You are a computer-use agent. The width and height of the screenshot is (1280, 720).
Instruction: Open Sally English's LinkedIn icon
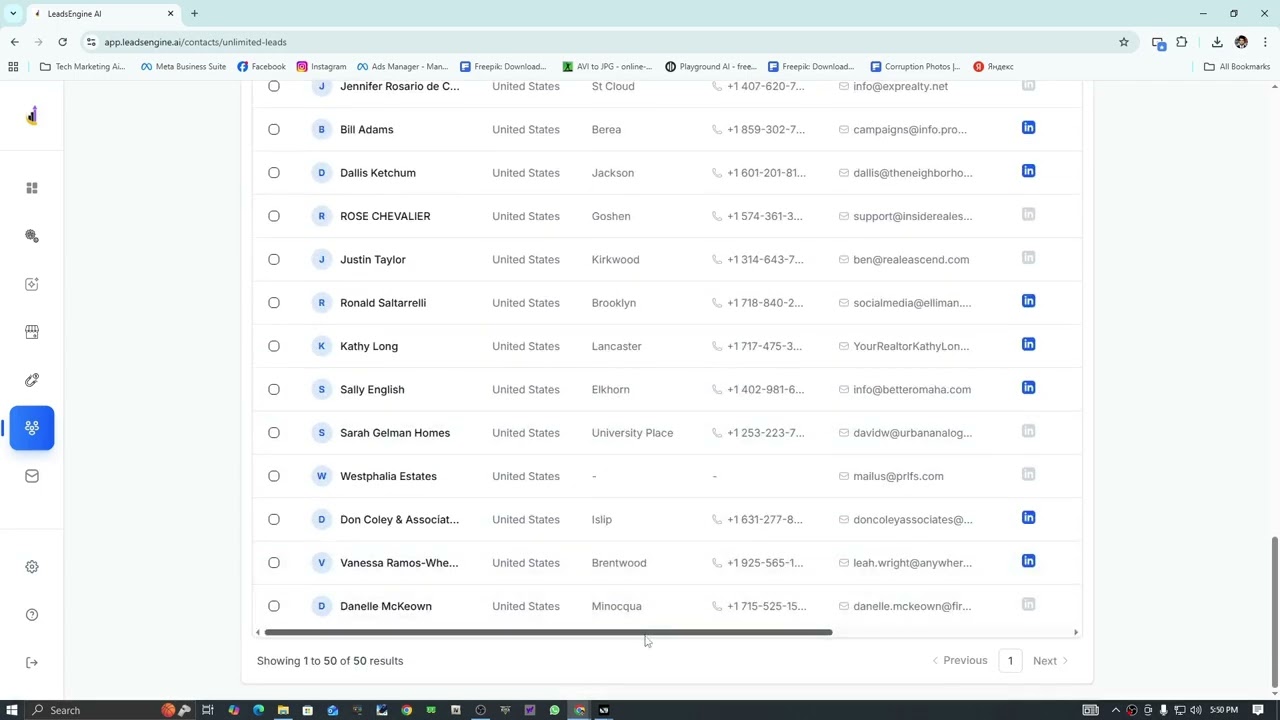pos(1028,388)
